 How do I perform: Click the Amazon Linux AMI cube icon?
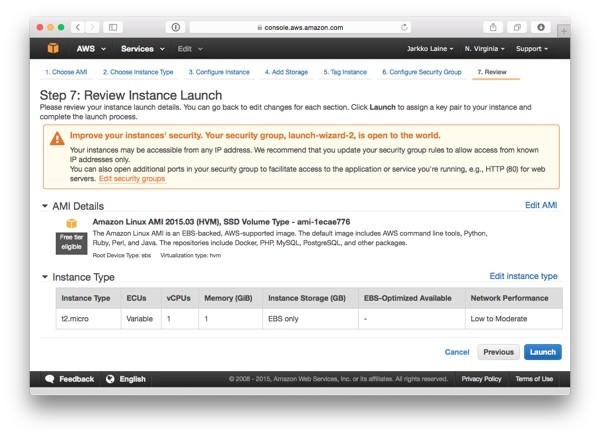click(x=72, y=223)
